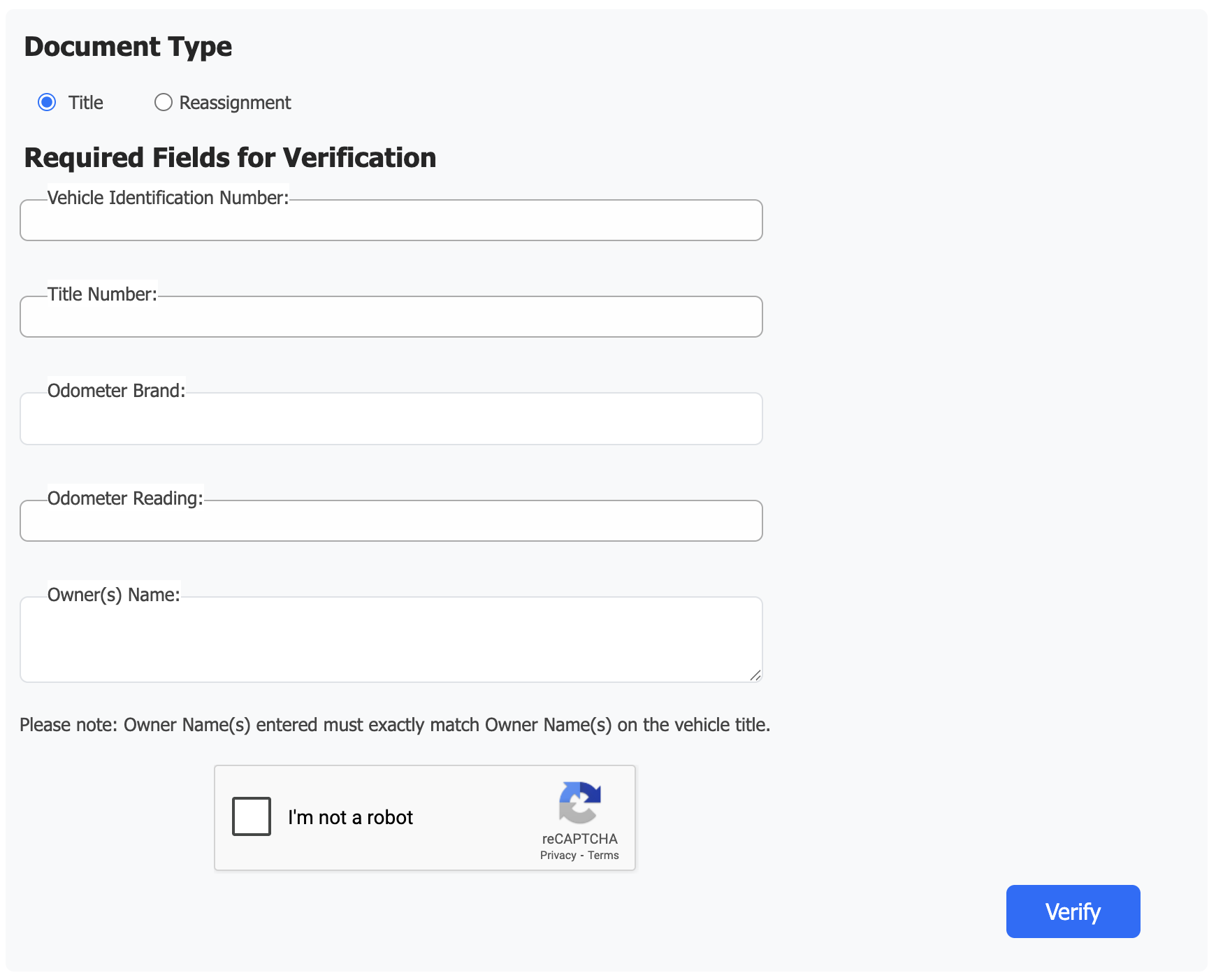The height and width of the screenshot is (980, 1223).
Task: Click the "Required Fields for Verification" heading
Action: pyautogui.click(x=230, y=158)
